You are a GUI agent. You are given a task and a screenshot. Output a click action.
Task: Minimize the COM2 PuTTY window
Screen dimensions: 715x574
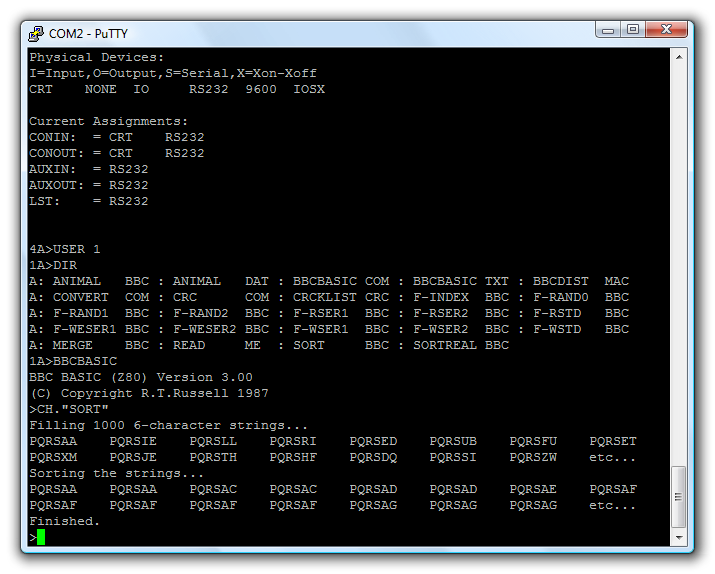coord(608,30)
